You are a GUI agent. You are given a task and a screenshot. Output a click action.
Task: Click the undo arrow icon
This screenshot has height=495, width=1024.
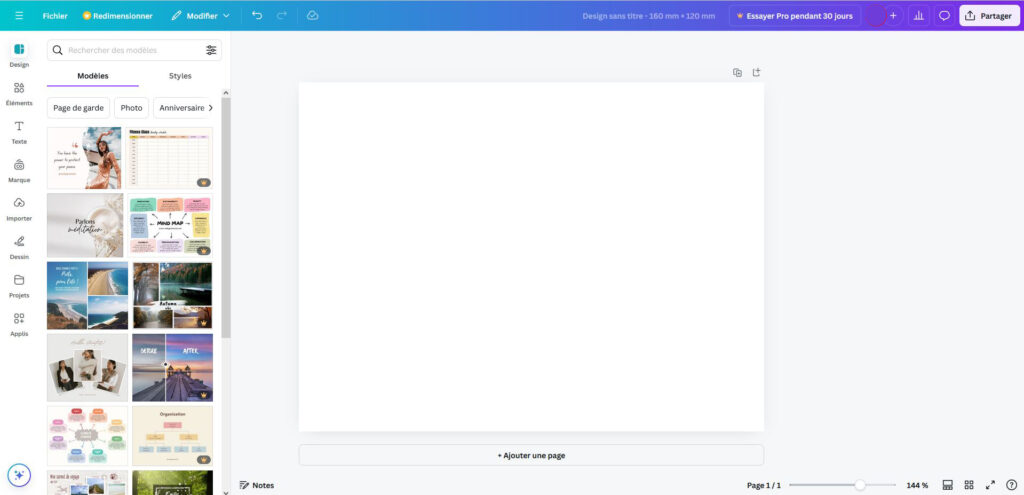(257, 16)
